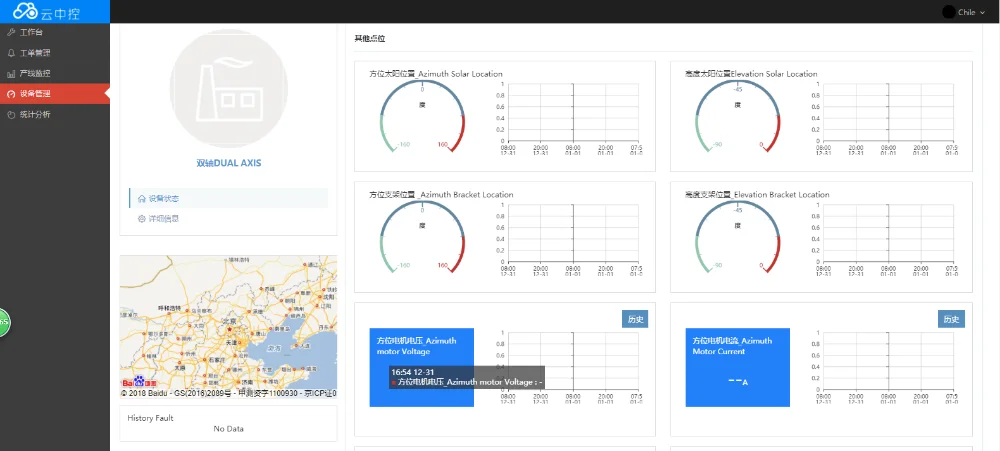Click the user avatar circle beside Chile
The image size is (1000, 451).
click(x=948, y=12)
